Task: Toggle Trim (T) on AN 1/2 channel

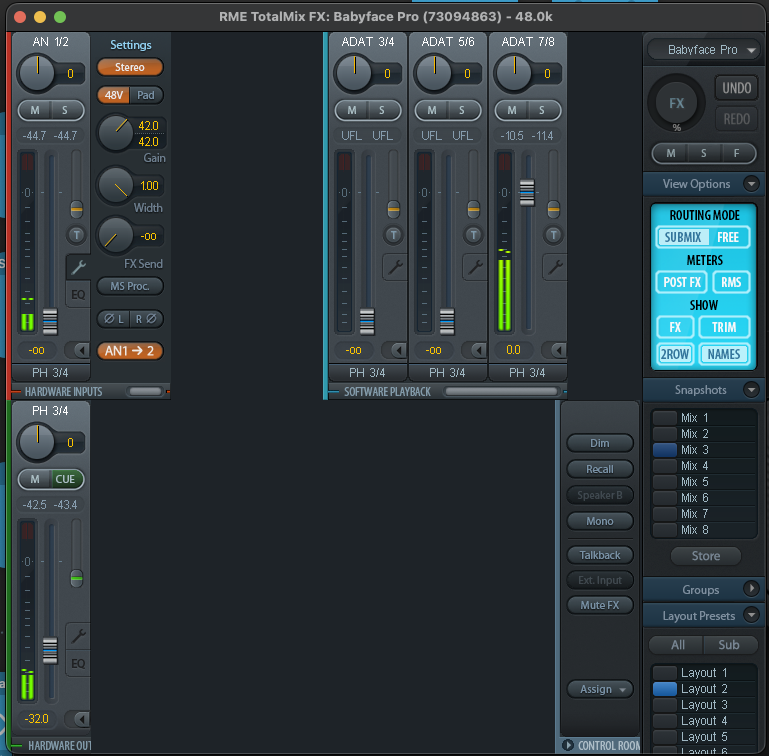Action: [76, 235]
